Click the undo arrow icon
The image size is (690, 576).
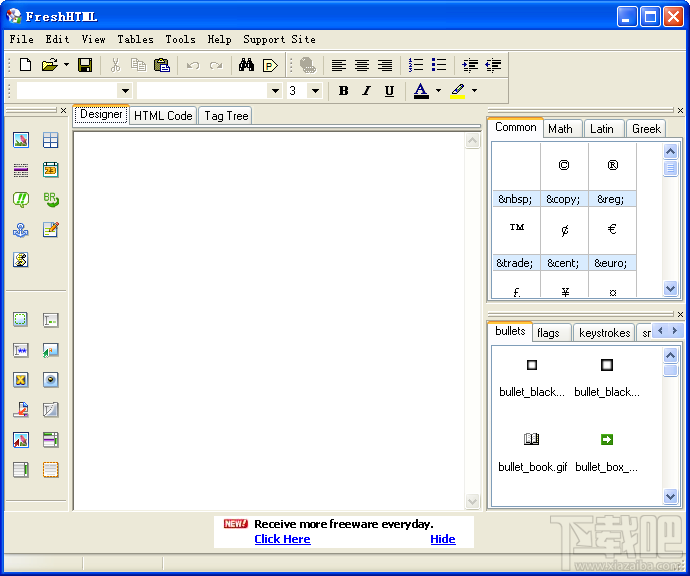tap(193, 66)
